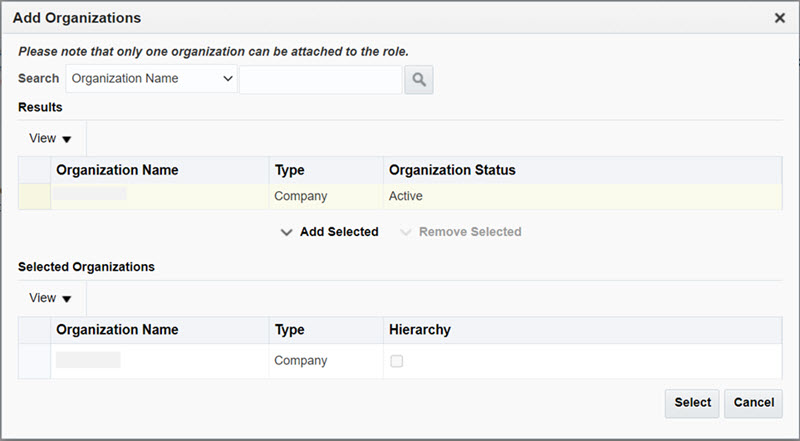Click the row selector of the Active result row

pos(34,196)
